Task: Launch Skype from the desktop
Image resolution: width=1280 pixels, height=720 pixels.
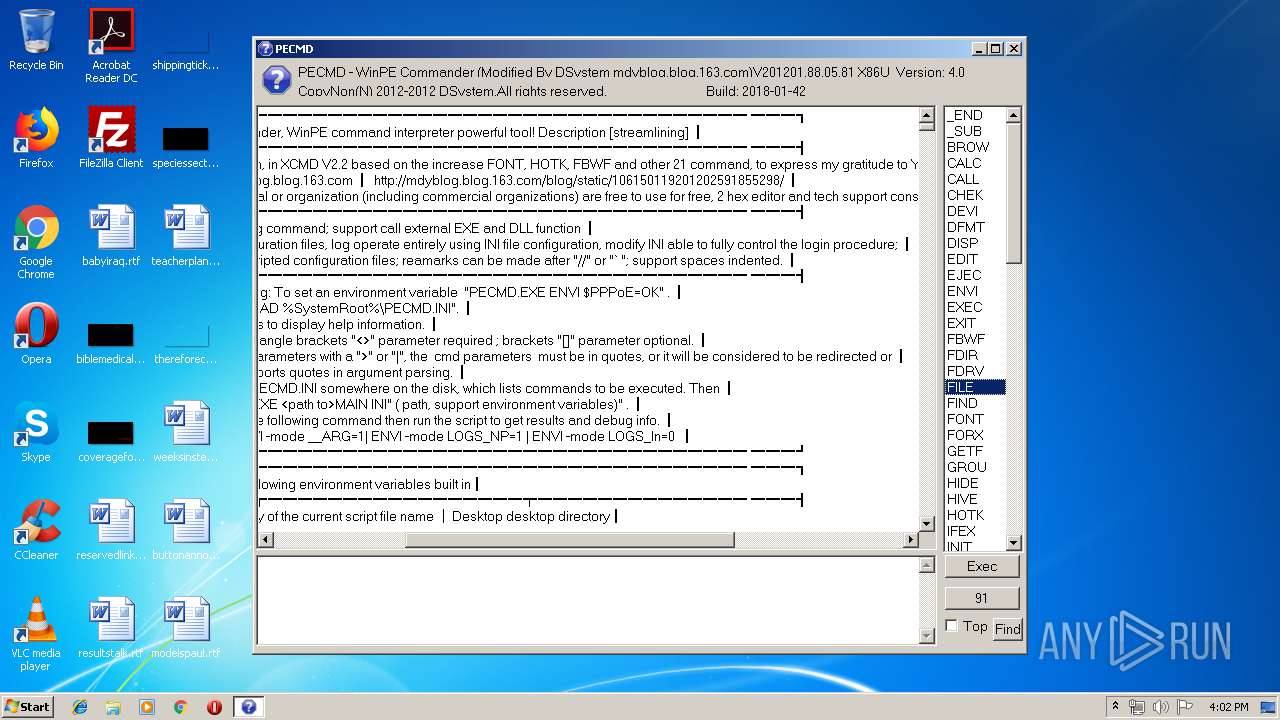Action: (x=36, y=432)
